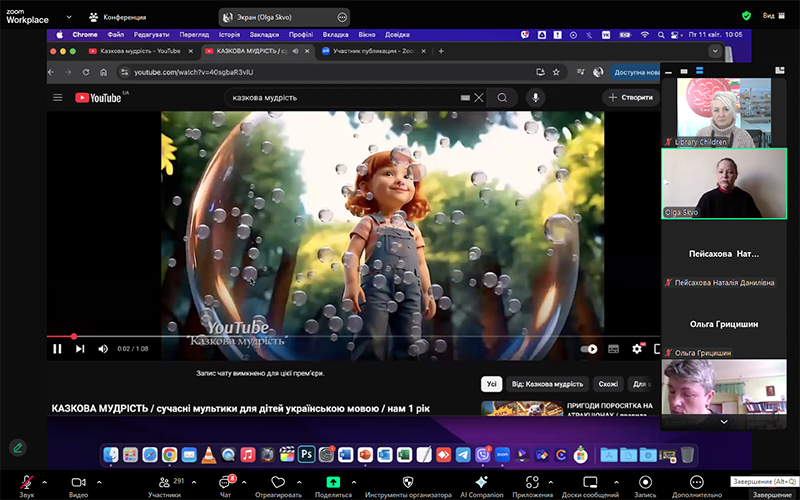Screen dimensions: 800x500
Task: Skip to next YouTube video
Action: tap(80, 349)
